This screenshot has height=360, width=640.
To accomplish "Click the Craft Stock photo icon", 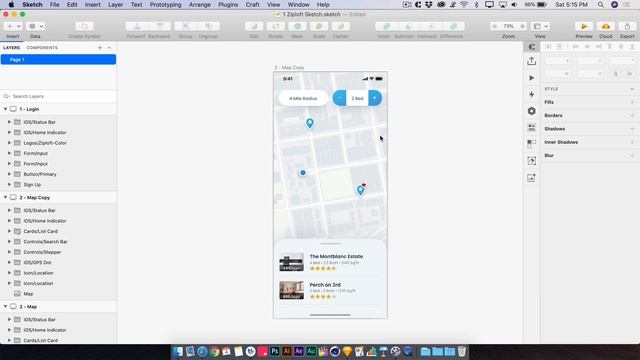I will pyautogui.click(x=531, y=178).
